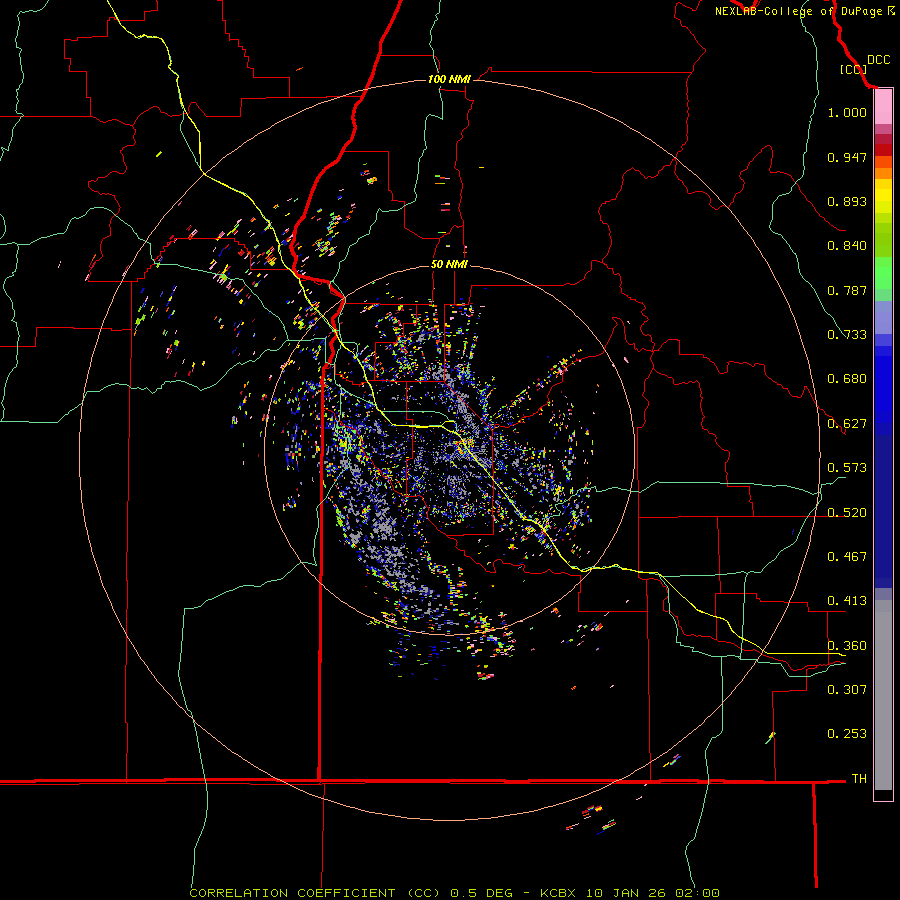Click the 1.000 value on the color scale
Viewport: 900px width, 900px height.
[x=847, y=112]
